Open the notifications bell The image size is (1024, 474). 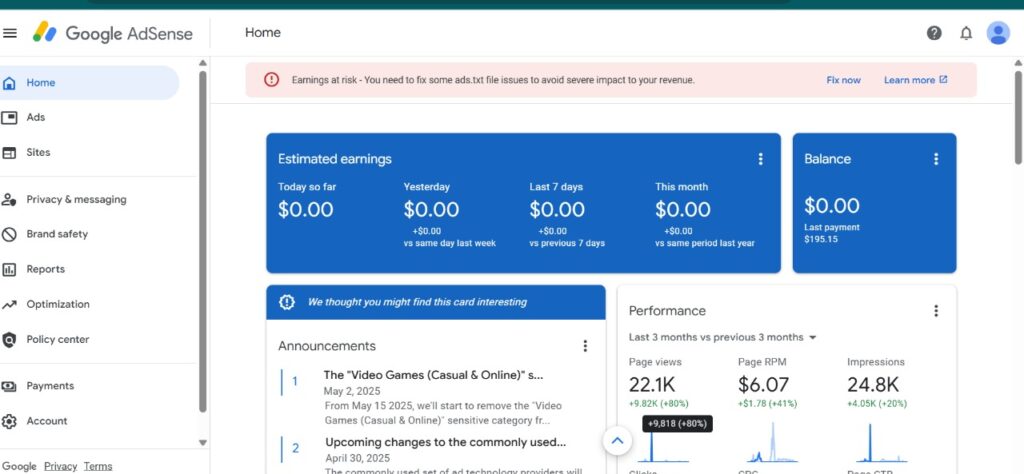pos(966,33)
